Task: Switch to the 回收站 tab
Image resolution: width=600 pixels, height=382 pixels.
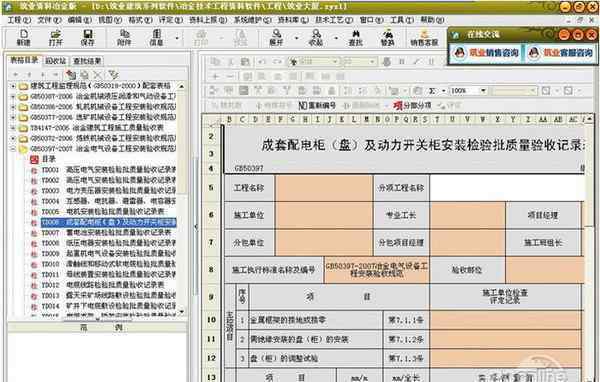Action: pyautogui.click(x=55, y=60)
